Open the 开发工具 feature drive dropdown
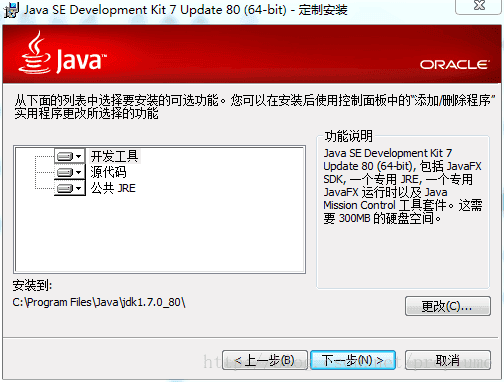Screen dimensions: 504x382 [70, 156]
